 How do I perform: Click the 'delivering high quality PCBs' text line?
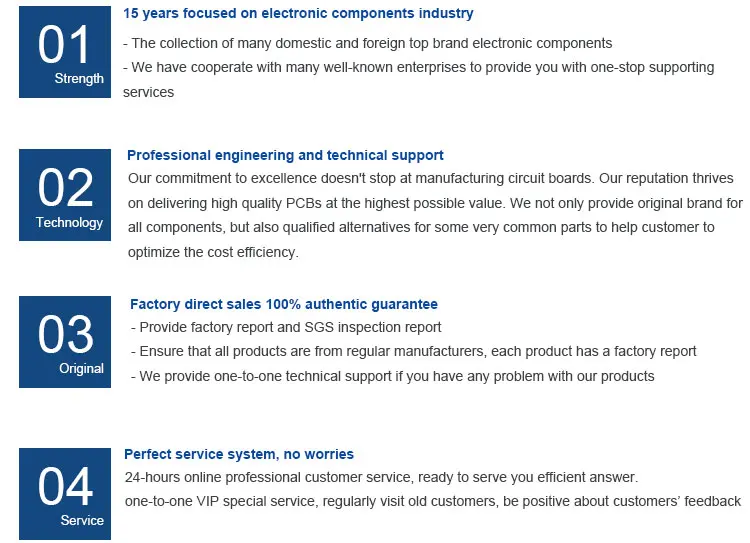(435, 203)
